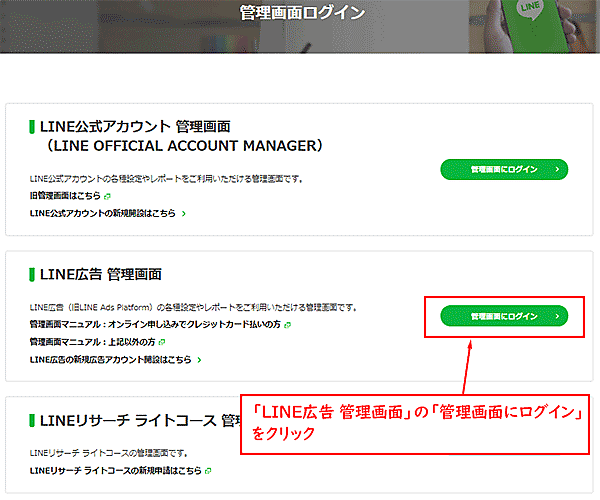Viewport: 600px width, 500px height.
Task: Click heading LINEリサーチ ライトコース
Action: (x=128, y=421)
